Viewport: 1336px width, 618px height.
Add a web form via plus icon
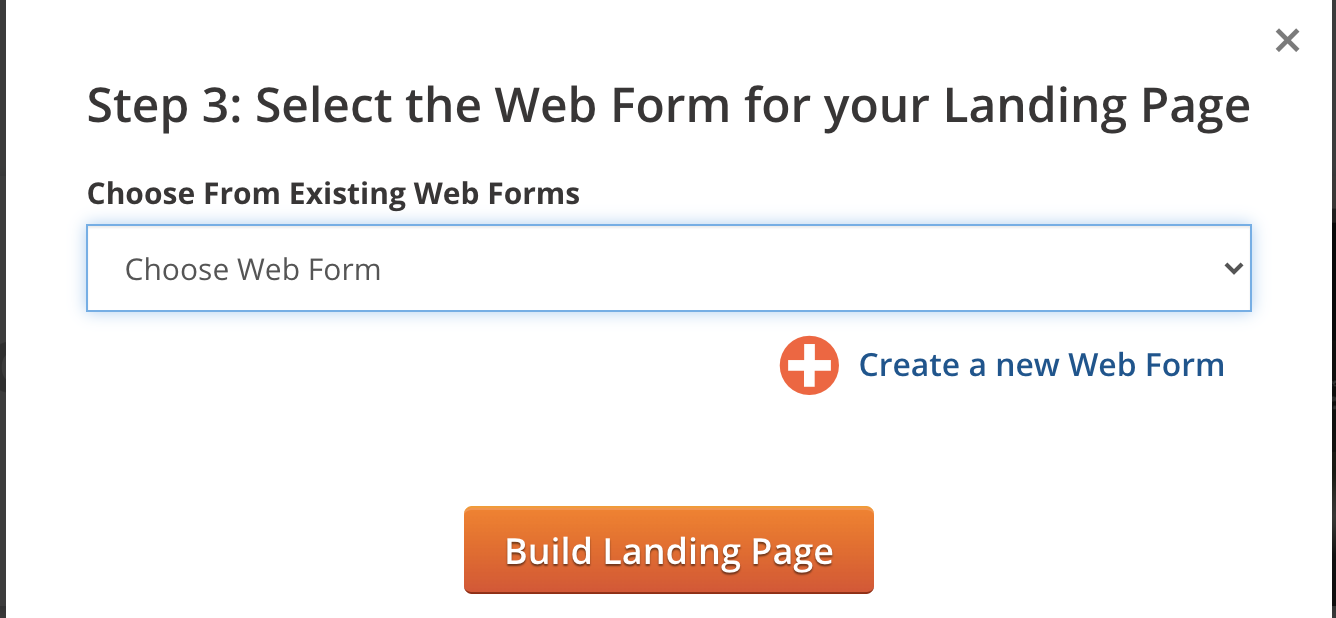click(808, 365)
